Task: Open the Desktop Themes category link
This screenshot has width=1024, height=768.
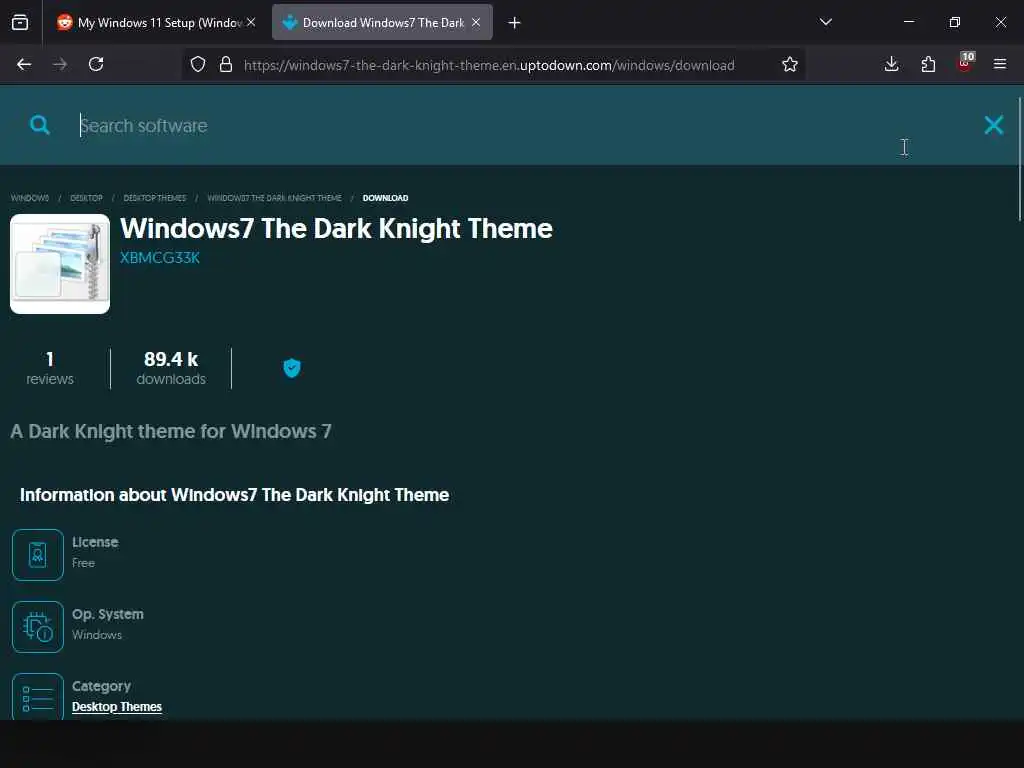Action: point(117,707)
